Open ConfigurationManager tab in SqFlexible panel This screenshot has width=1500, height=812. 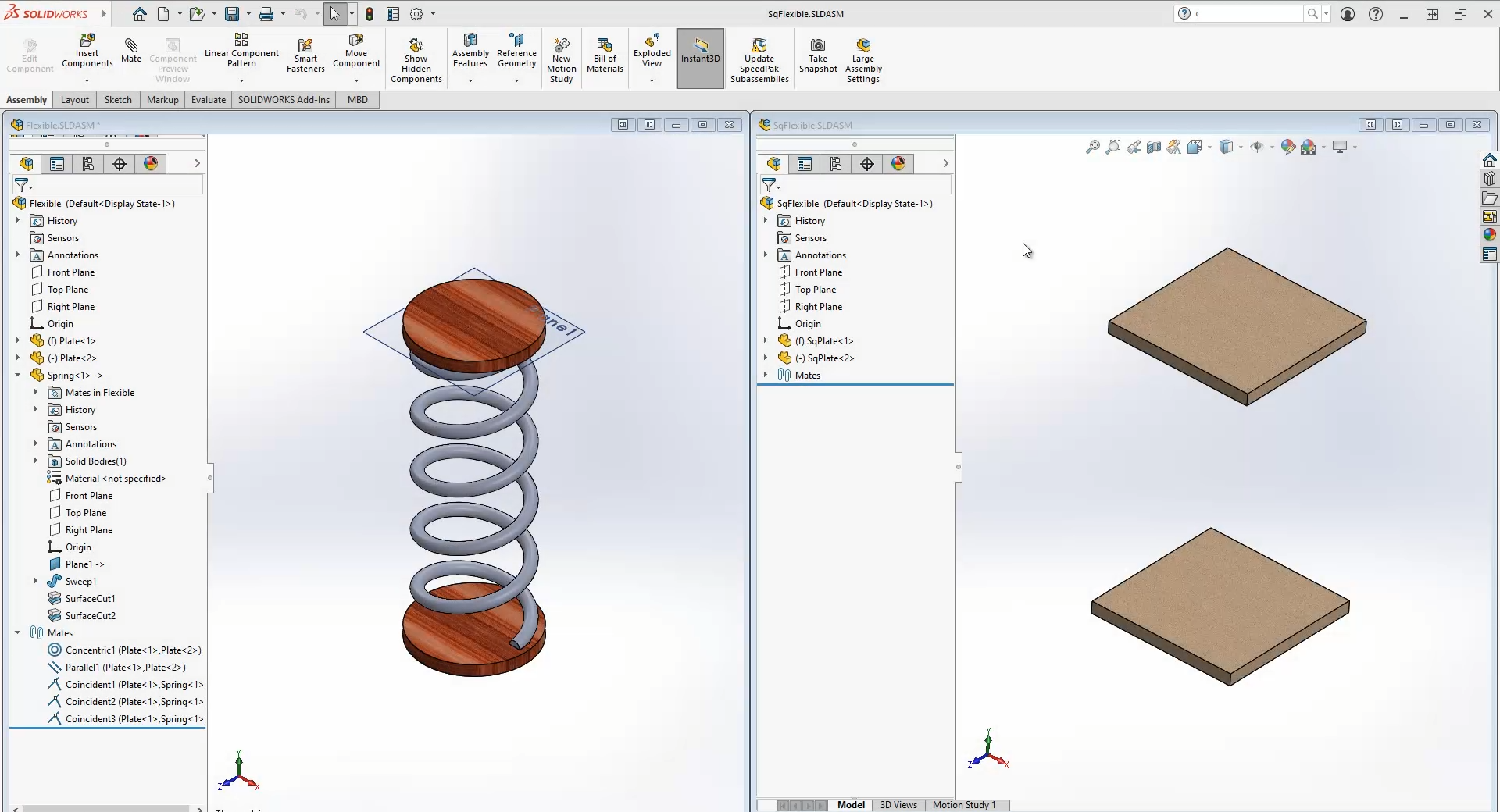(x=836, y=163)
